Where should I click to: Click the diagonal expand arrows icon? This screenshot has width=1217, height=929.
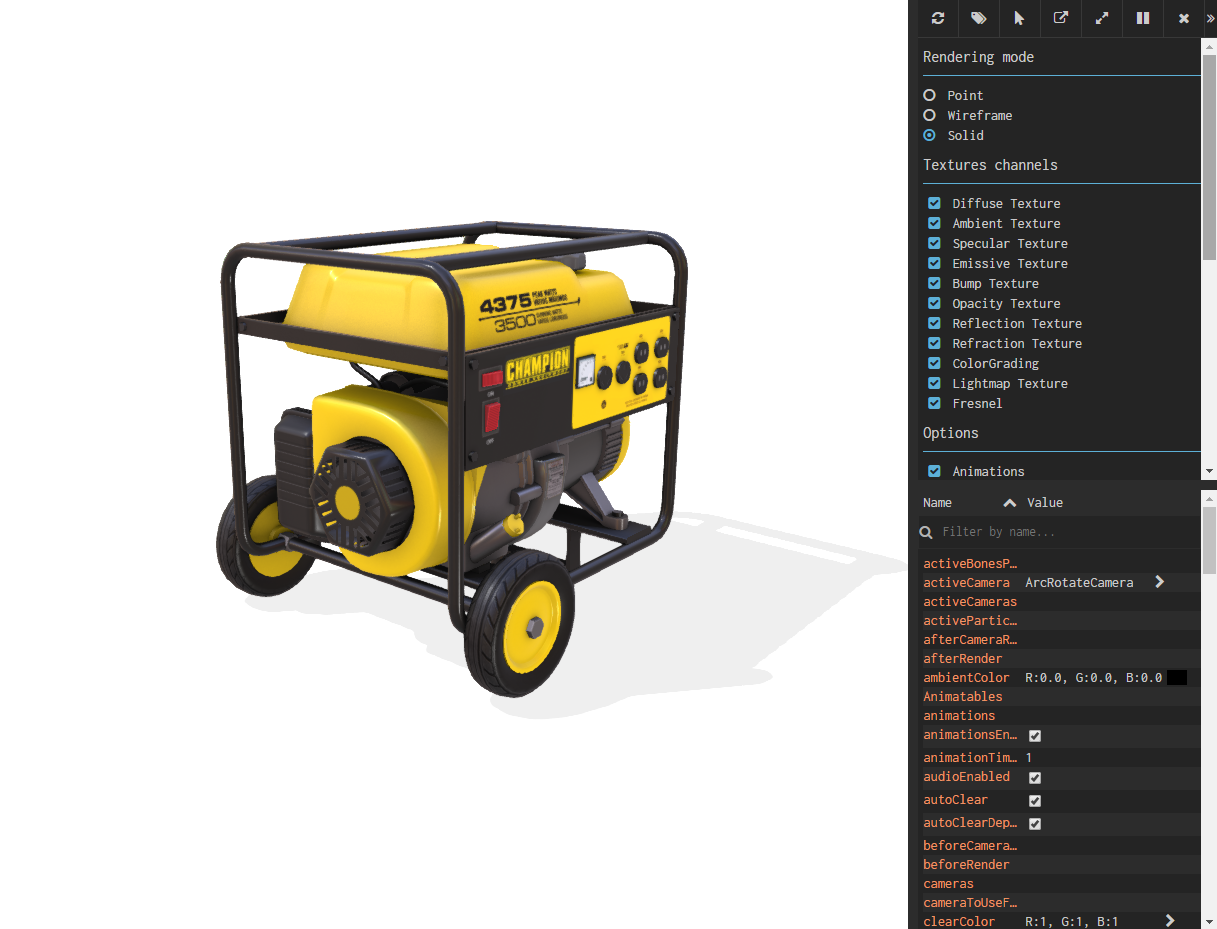pyautogui.click(x=1102, y=18)
